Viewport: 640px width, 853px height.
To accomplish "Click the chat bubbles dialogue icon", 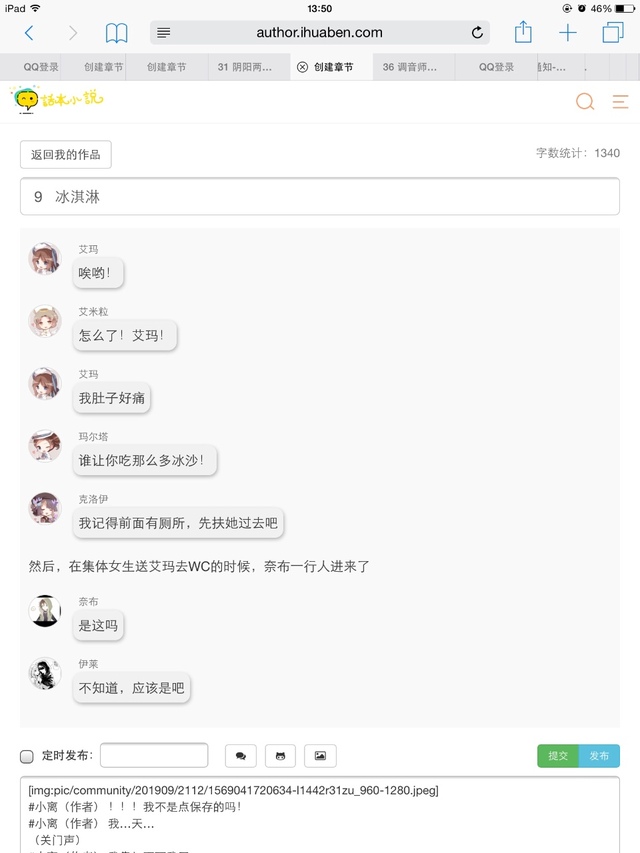I will (241, 756).
